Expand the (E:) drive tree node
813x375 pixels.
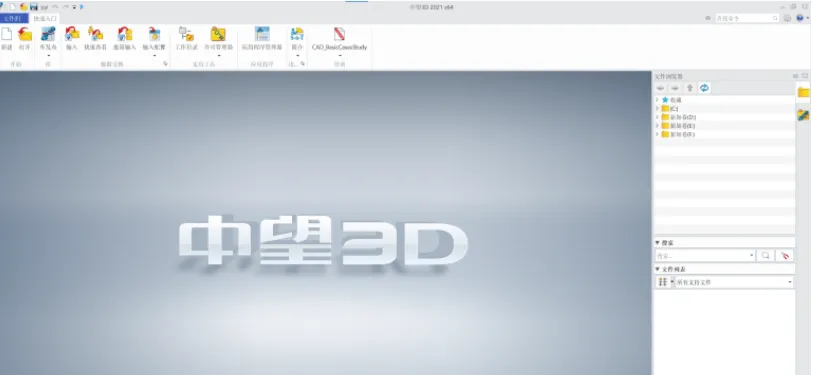tap(657, 126)
